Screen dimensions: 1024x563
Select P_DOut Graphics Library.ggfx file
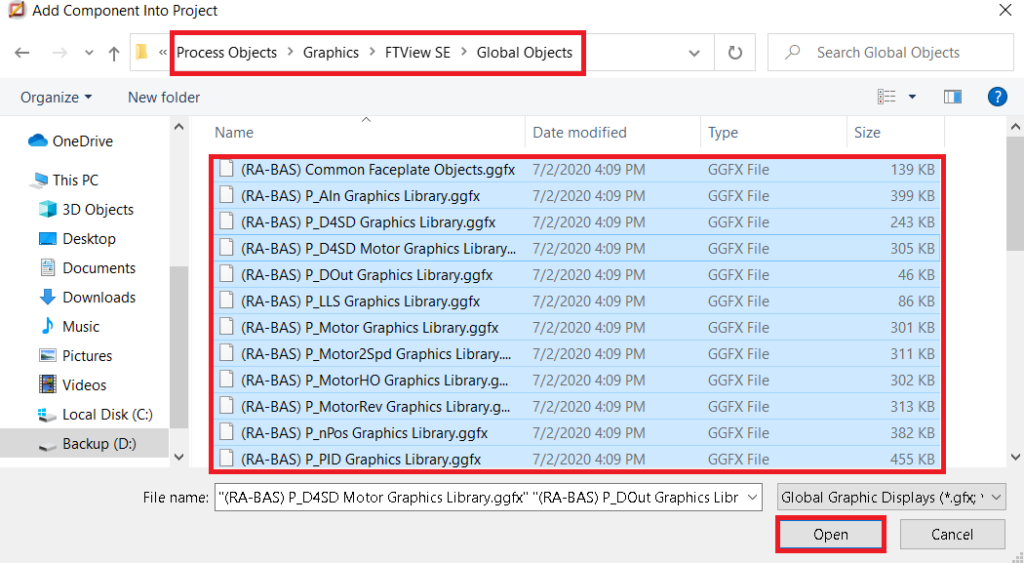577,275
